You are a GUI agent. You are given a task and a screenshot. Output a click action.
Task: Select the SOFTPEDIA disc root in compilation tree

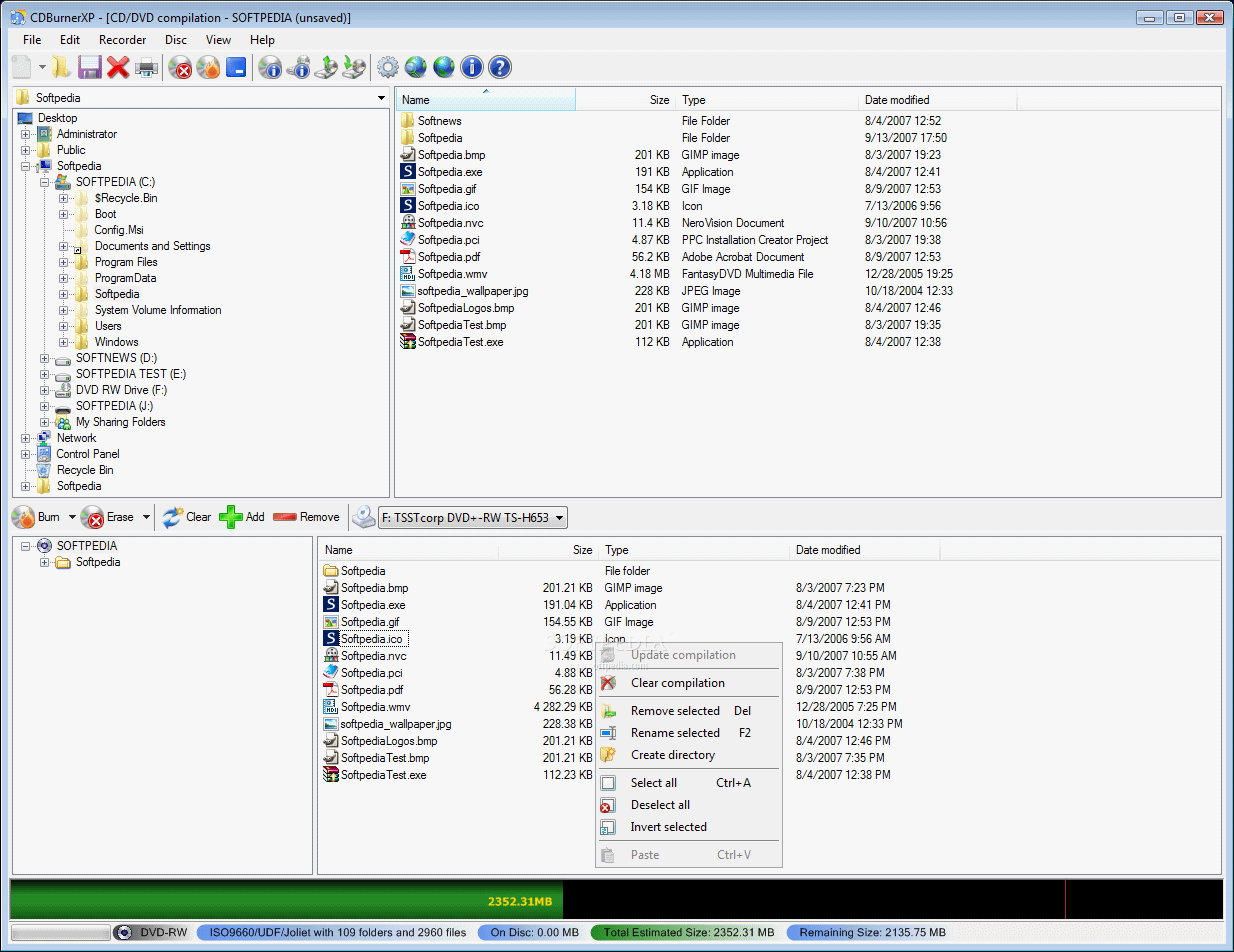tap(87, 546)
